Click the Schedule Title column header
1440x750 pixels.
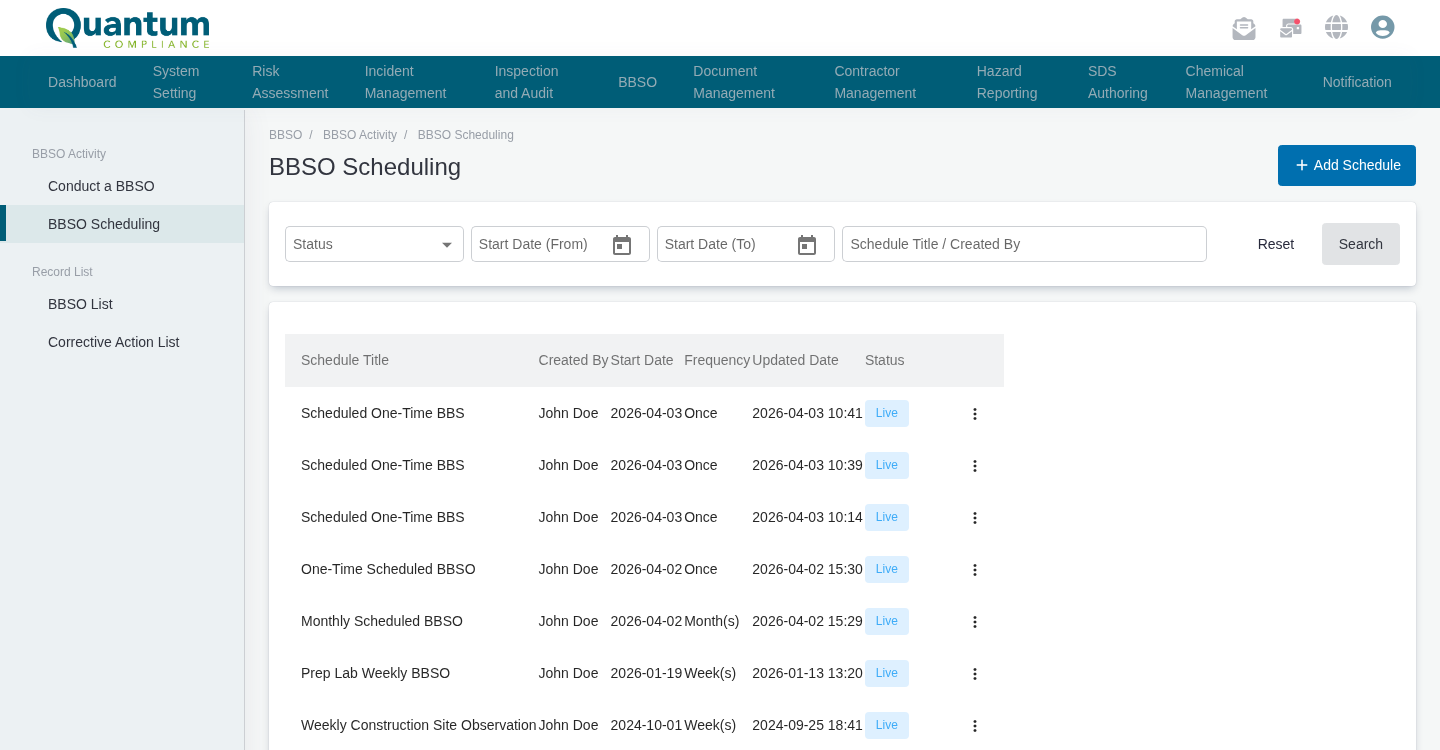click(345, 360)
